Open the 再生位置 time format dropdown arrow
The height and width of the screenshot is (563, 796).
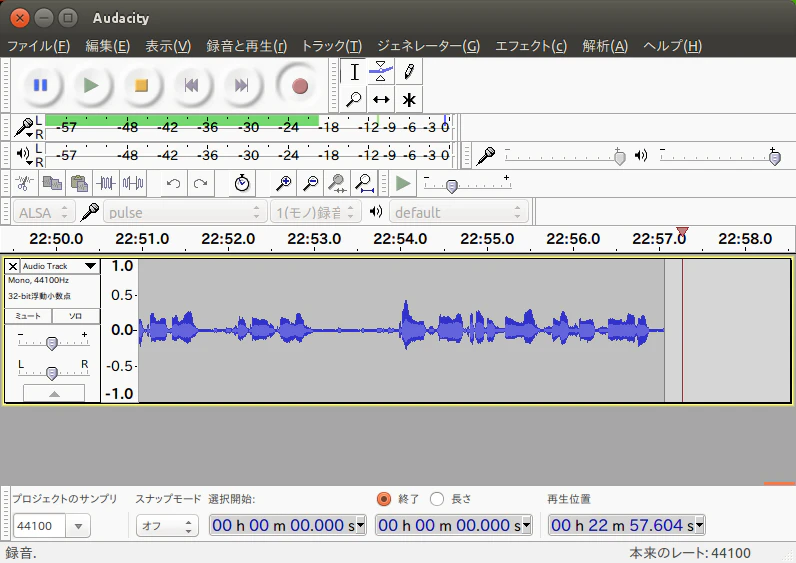(700, 525)
